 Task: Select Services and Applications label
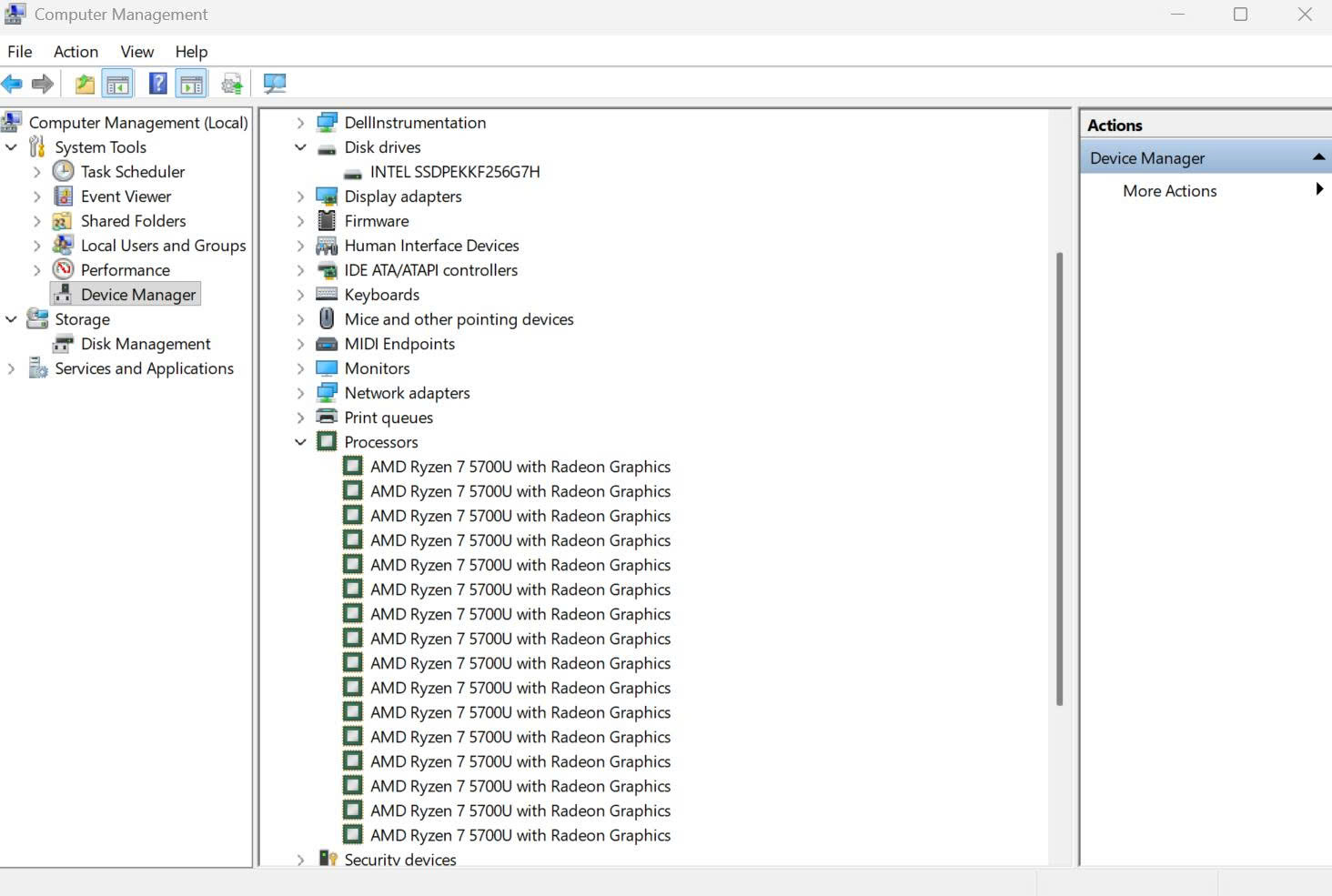click(144, 368)
